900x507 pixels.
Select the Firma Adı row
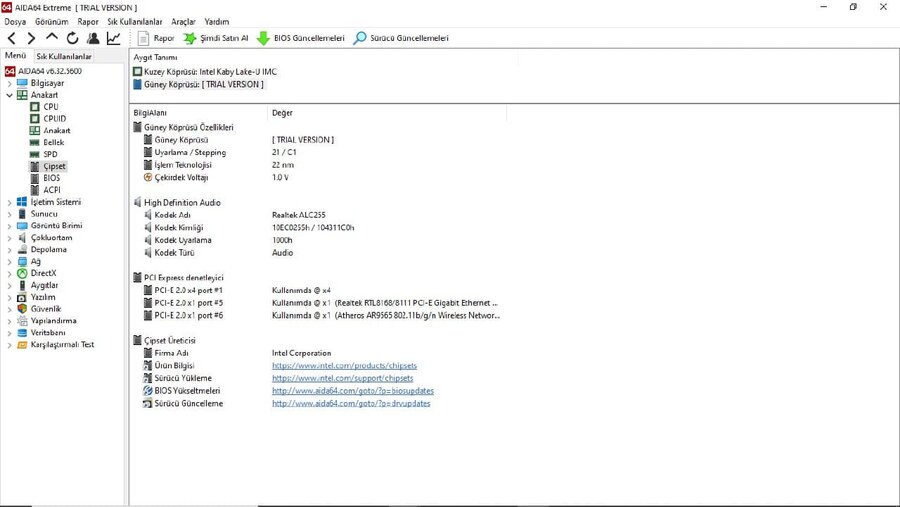171,353
